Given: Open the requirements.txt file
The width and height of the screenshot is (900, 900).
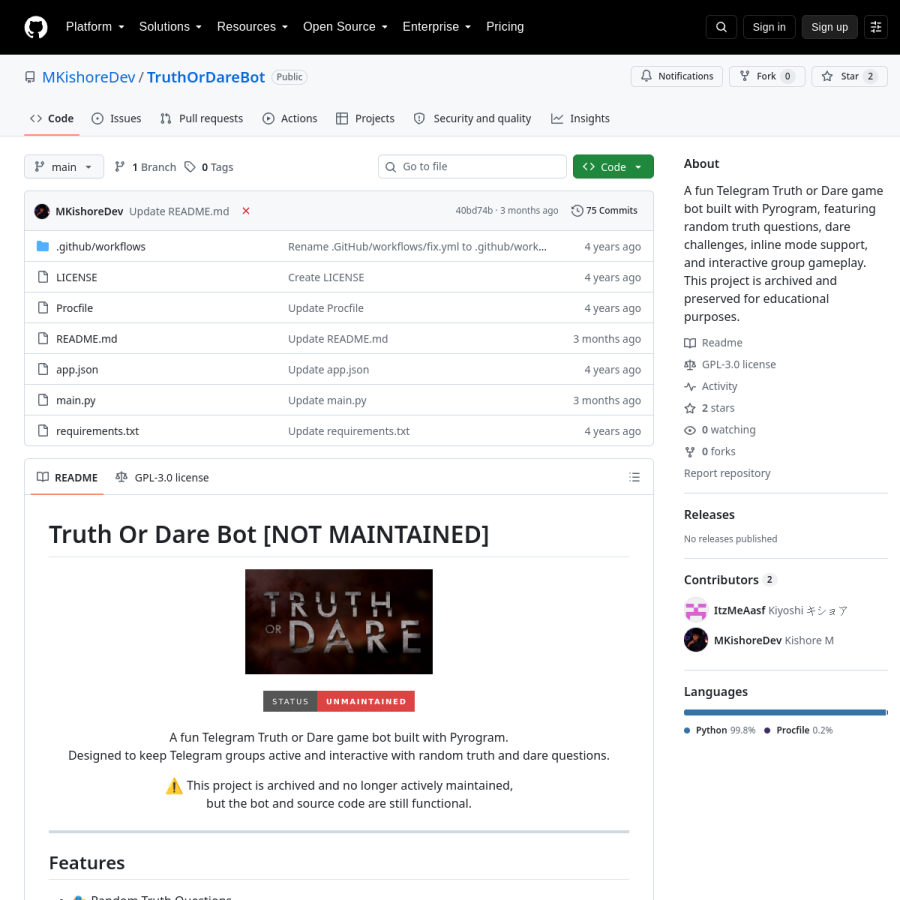Looking at the screenshot, I should (x=98, y=431).
